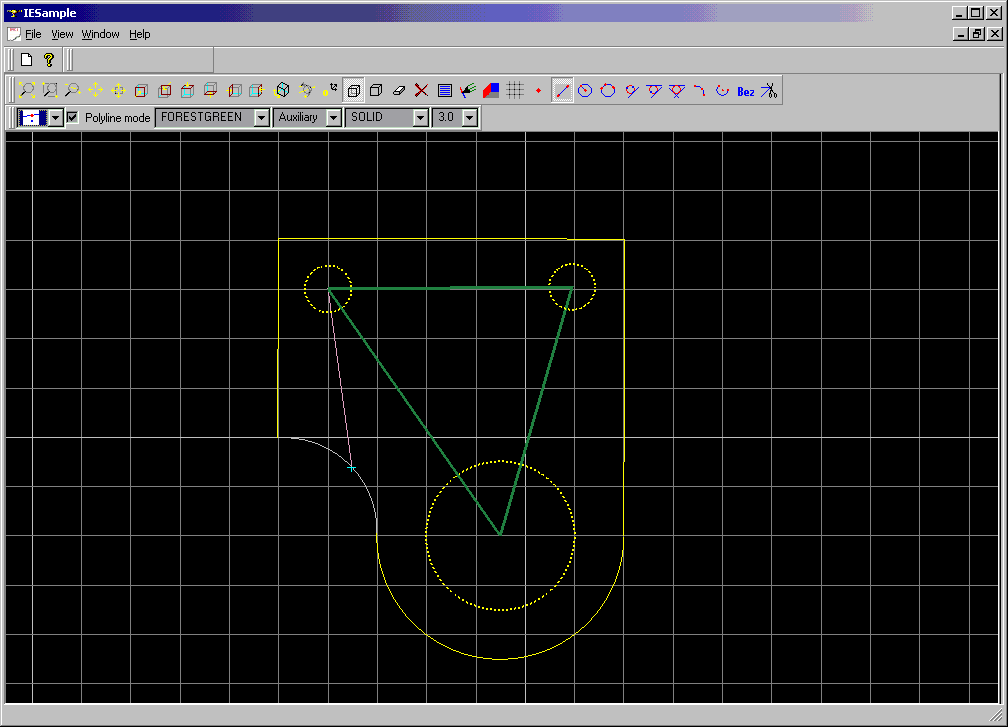
Task: Open the Auxiliary layer dropdown
Action: pyautogui.click(x=334, y=118)
